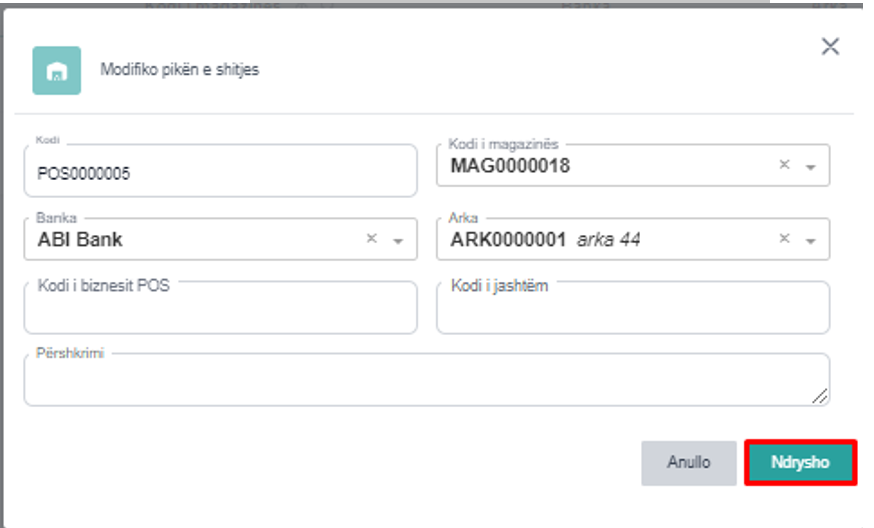Viewport: 874px width, 528px height.
Task: Expand the Arka dropdown arrow
Action: click(811, 241)
